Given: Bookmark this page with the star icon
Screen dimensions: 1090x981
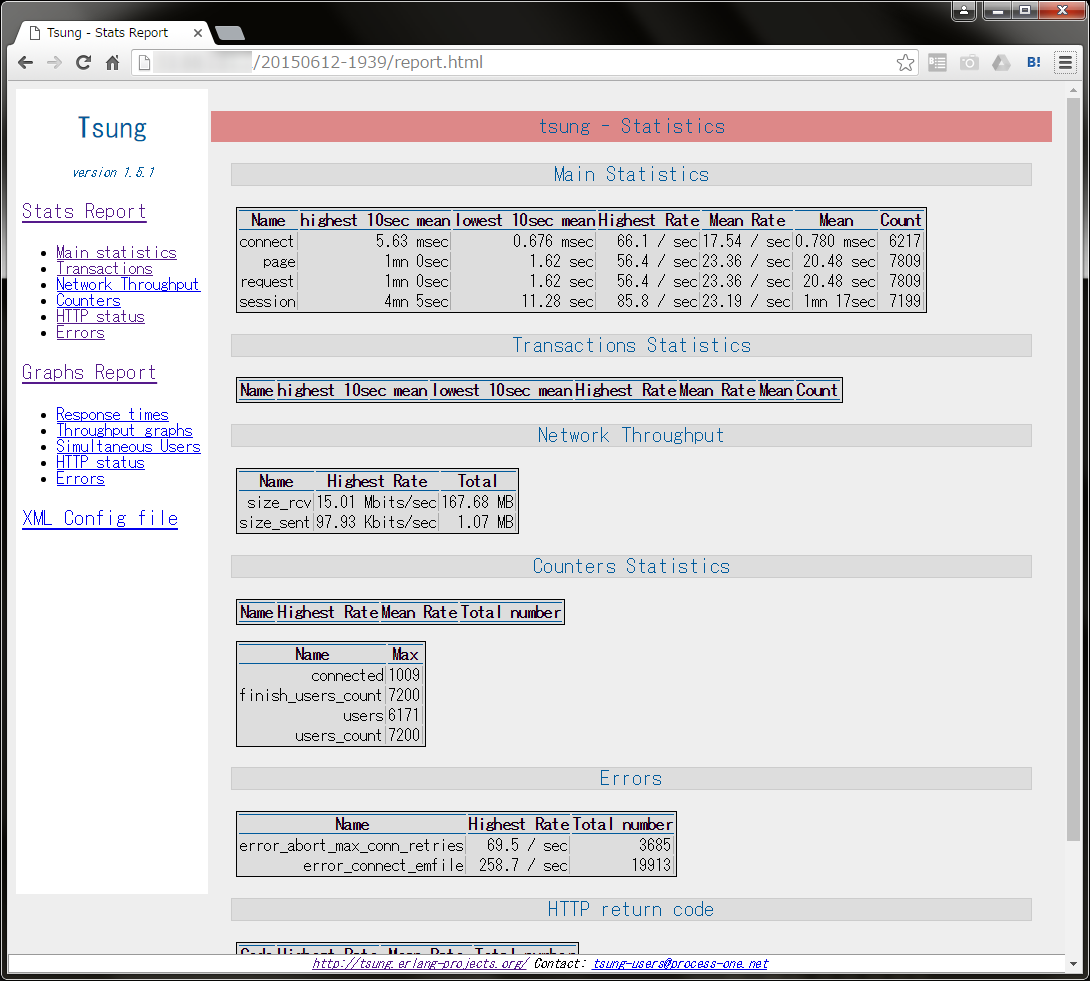Looking at the screenshot, I should pyautogui.click(x=905, y=63).
